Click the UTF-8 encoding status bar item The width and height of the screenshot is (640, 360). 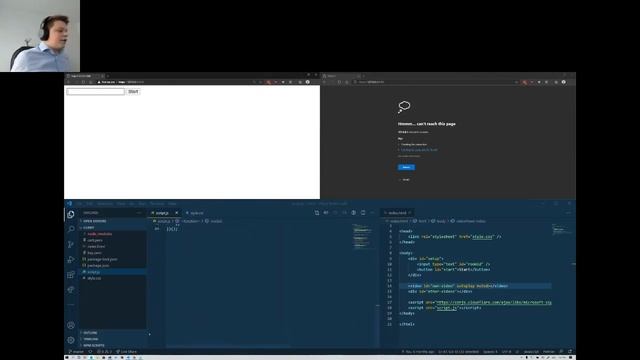[507, 351]
